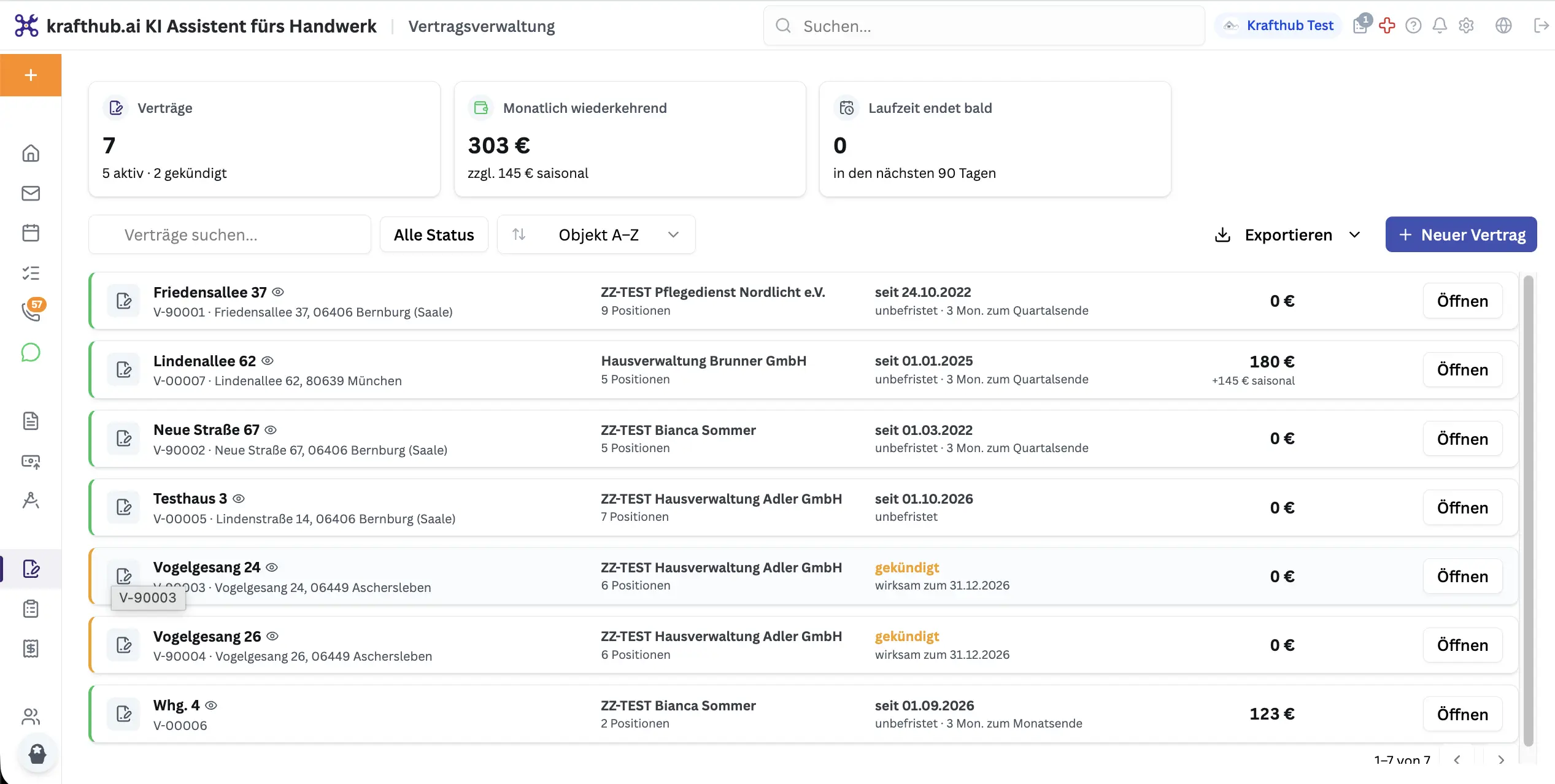
Task: Click ZZ-TEST Pflegedienst Nordlicht e.V. text
Action: [713, 292]
